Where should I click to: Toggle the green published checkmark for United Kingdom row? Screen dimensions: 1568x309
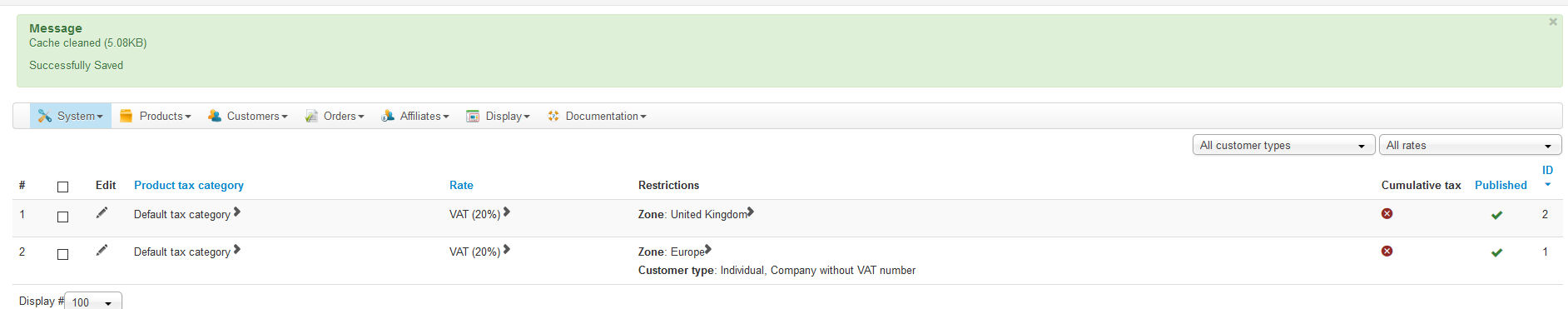1496,215
